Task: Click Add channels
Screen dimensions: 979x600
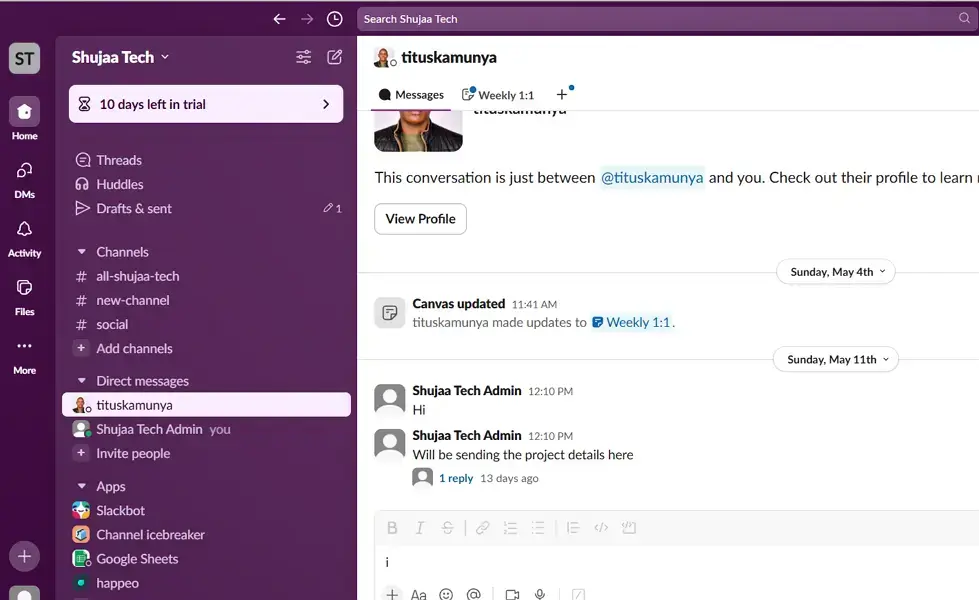Action: tap(206, 348)
